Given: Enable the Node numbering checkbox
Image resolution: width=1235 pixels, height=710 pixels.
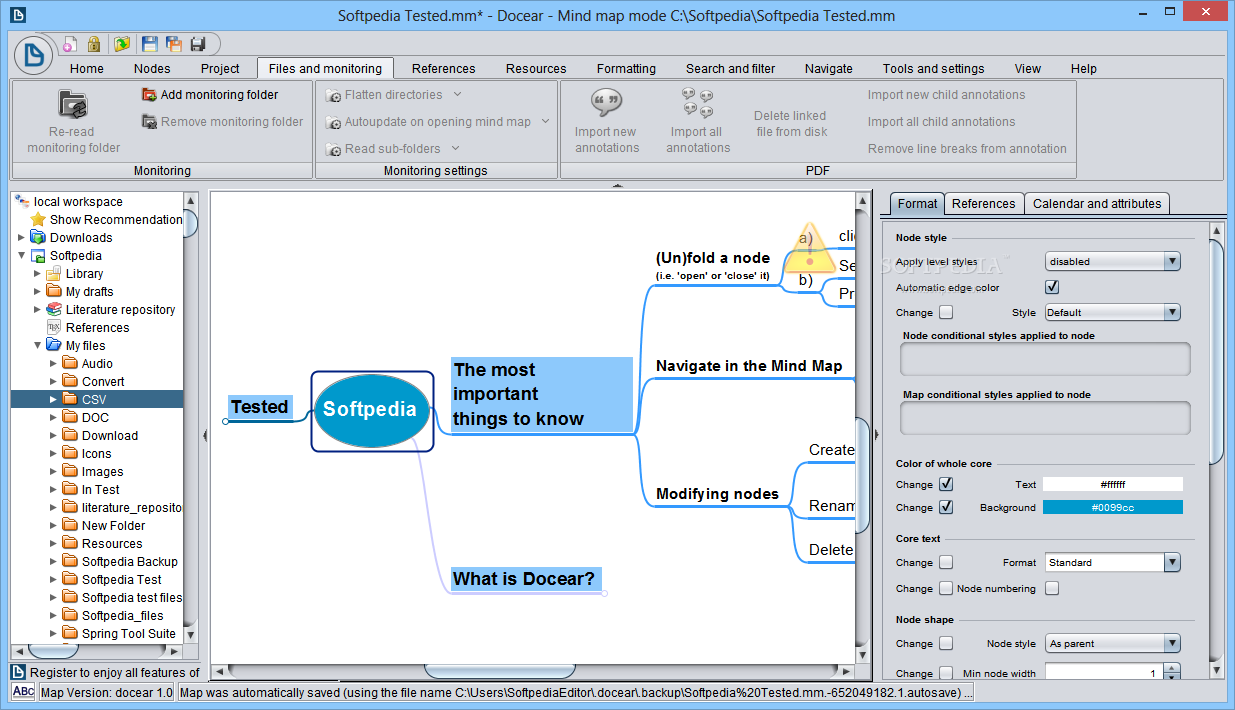Looking at the screenshot, I should tap(1052, 588).
